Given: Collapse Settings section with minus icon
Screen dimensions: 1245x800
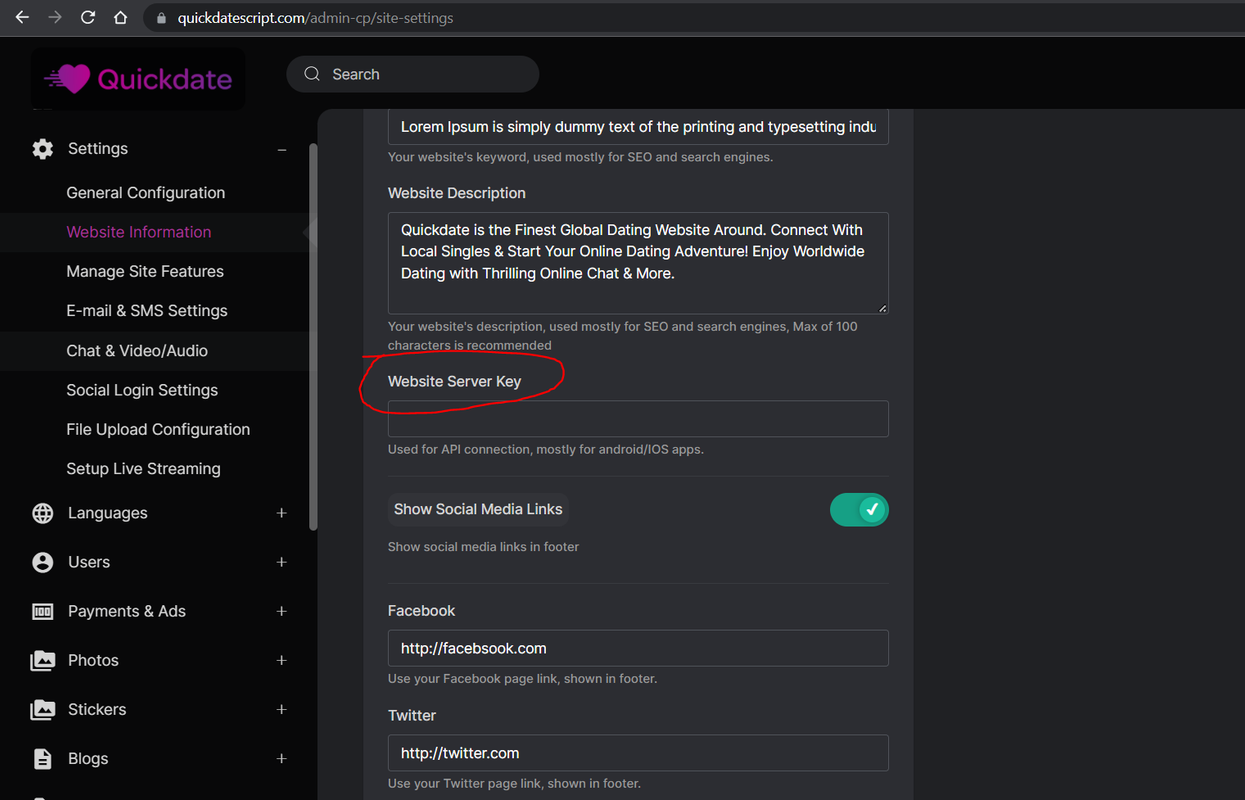Looking at the screenshot, I should 282,149.
